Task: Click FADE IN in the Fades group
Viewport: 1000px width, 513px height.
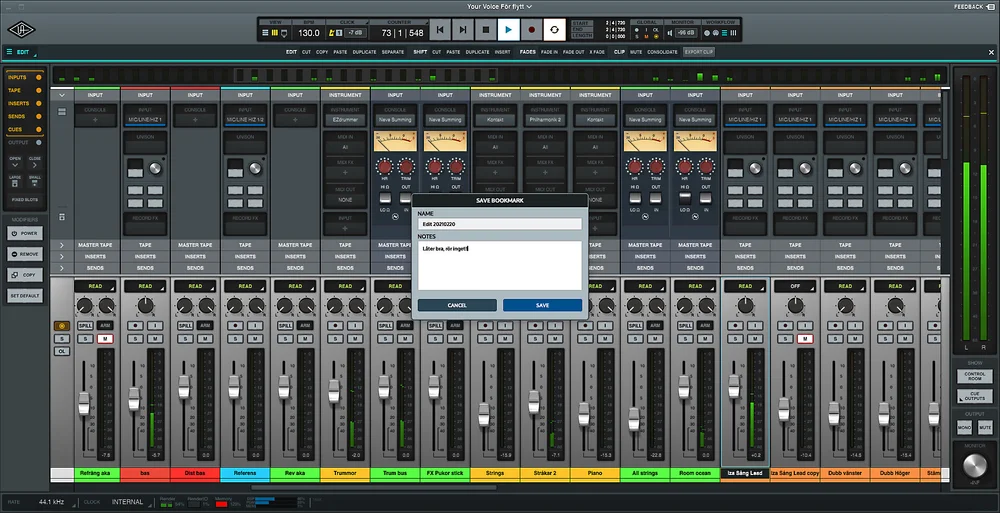Action: (549, 52)
